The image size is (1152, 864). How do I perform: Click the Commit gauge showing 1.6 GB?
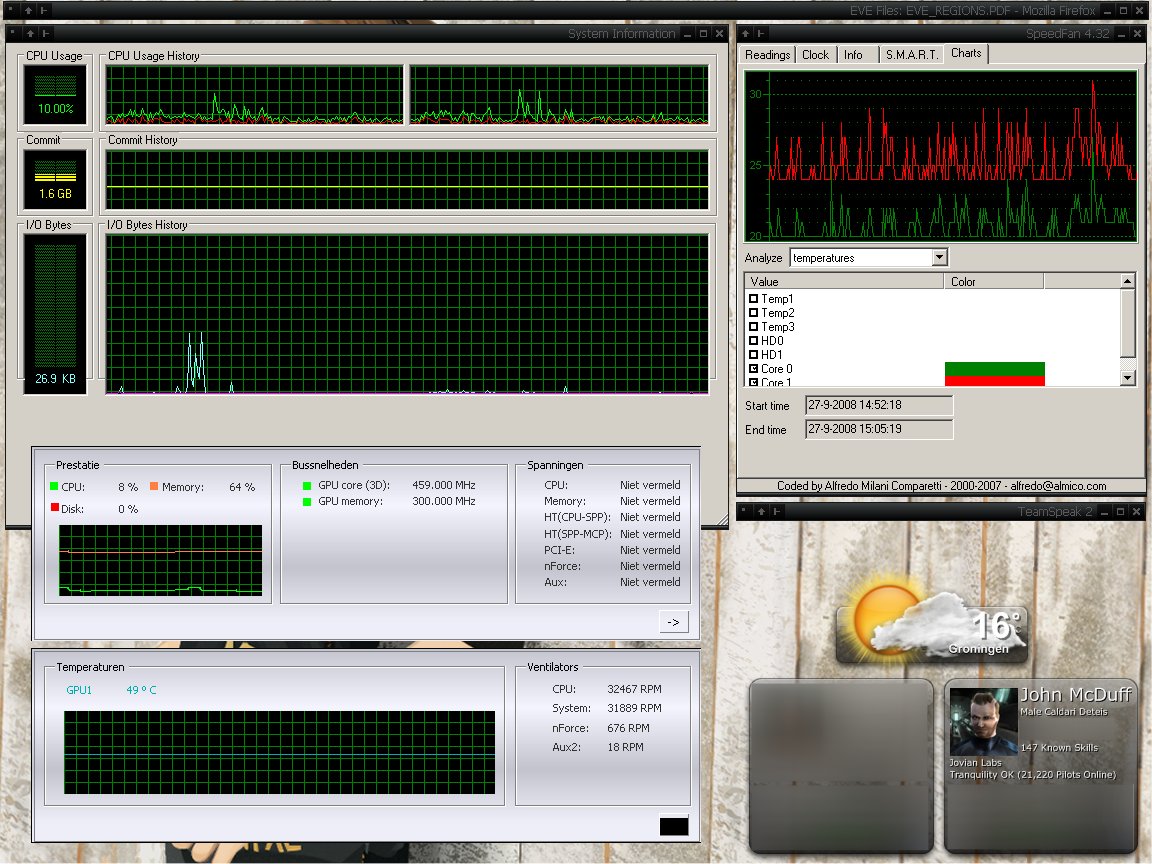[55, 180]
